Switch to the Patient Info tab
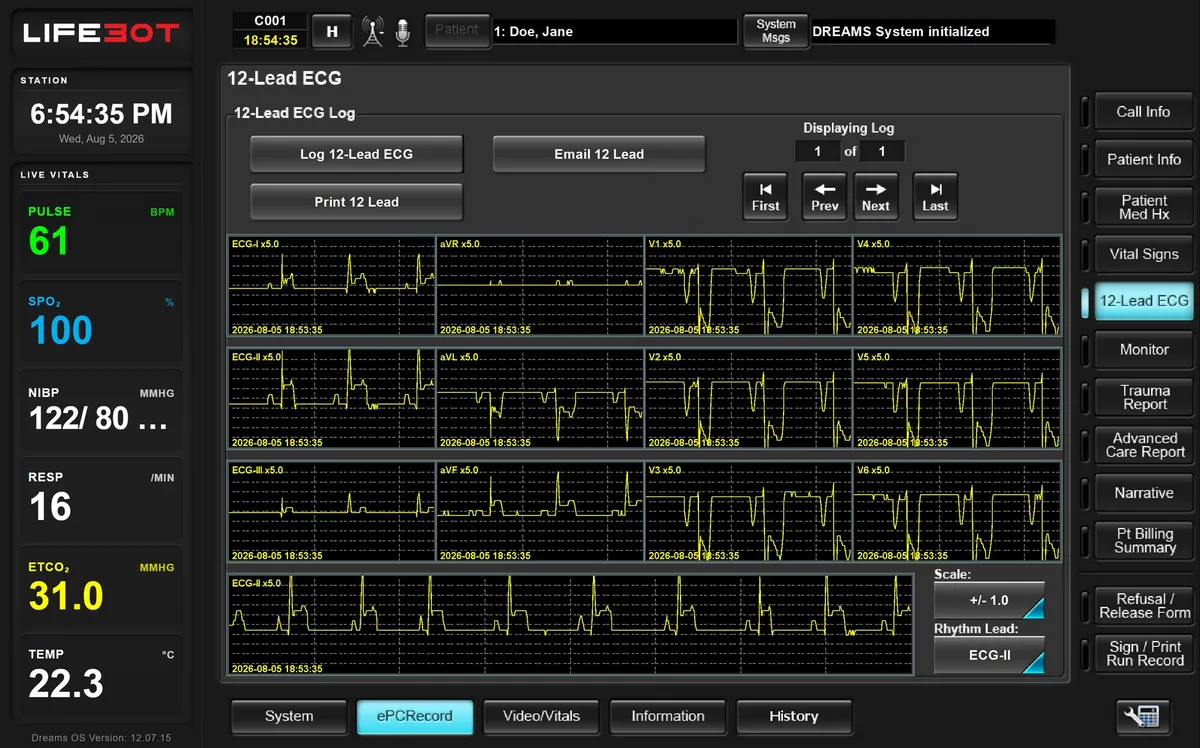This screenshot has height=748, width=1200. [1143, 159]
